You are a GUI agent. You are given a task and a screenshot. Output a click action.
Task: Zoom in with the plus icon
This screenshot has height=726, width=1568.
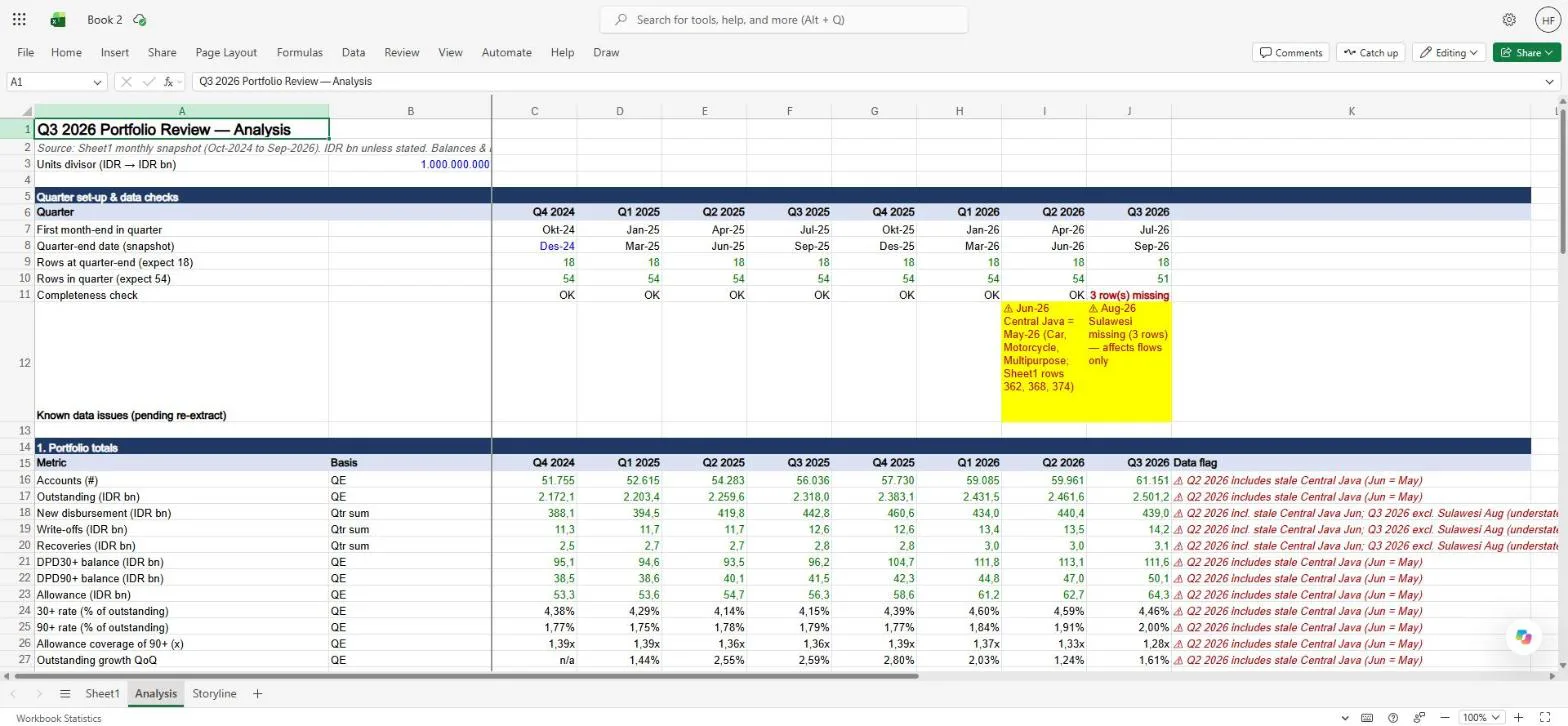pyautogui.click(x=1519, y=717)
